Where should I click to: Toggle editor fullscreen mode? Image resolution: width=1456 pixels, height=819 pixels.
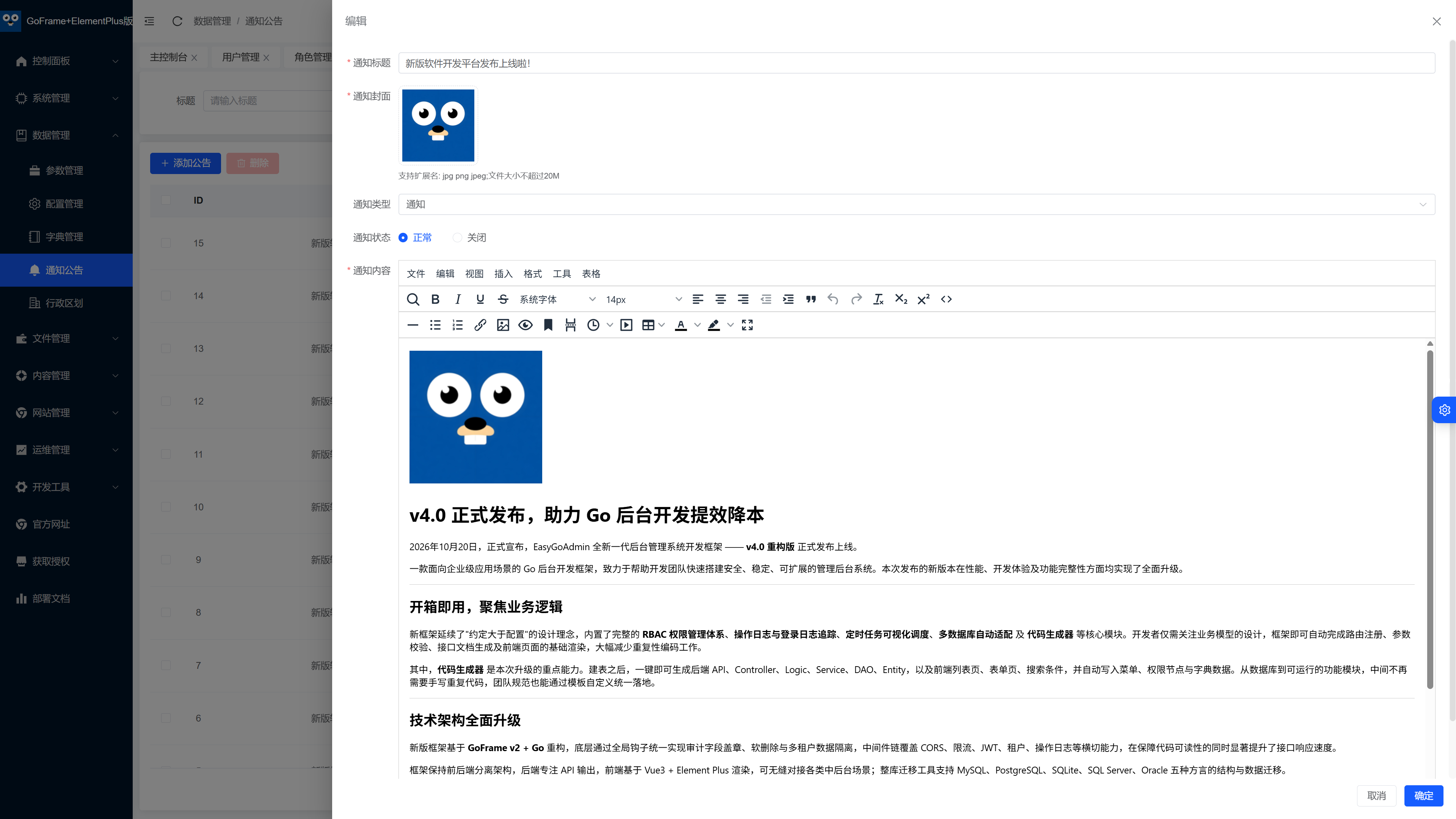pyautogui.click(x=747, y=325)
